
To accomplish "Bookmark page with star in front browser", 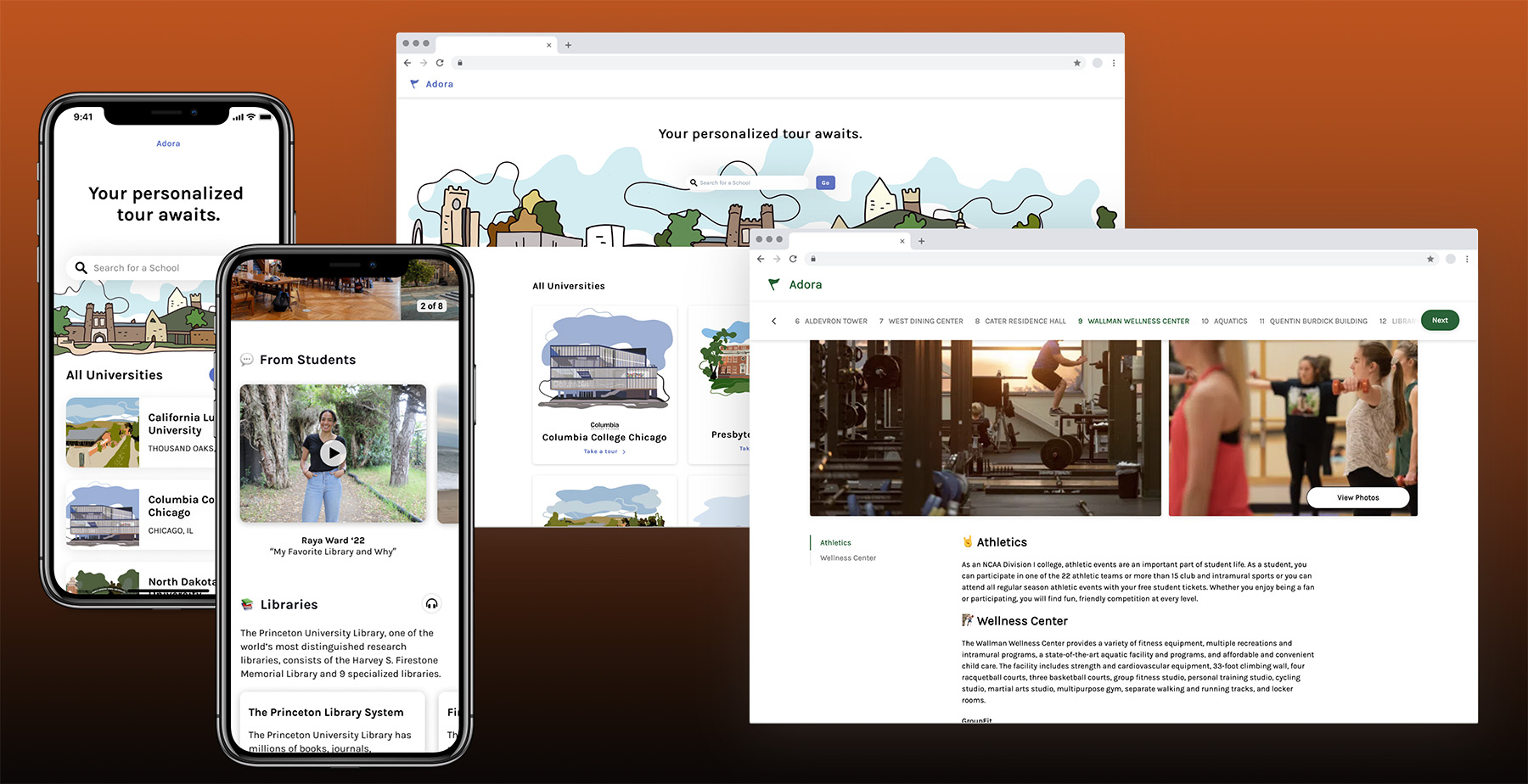I will [x=1430, y=259].
